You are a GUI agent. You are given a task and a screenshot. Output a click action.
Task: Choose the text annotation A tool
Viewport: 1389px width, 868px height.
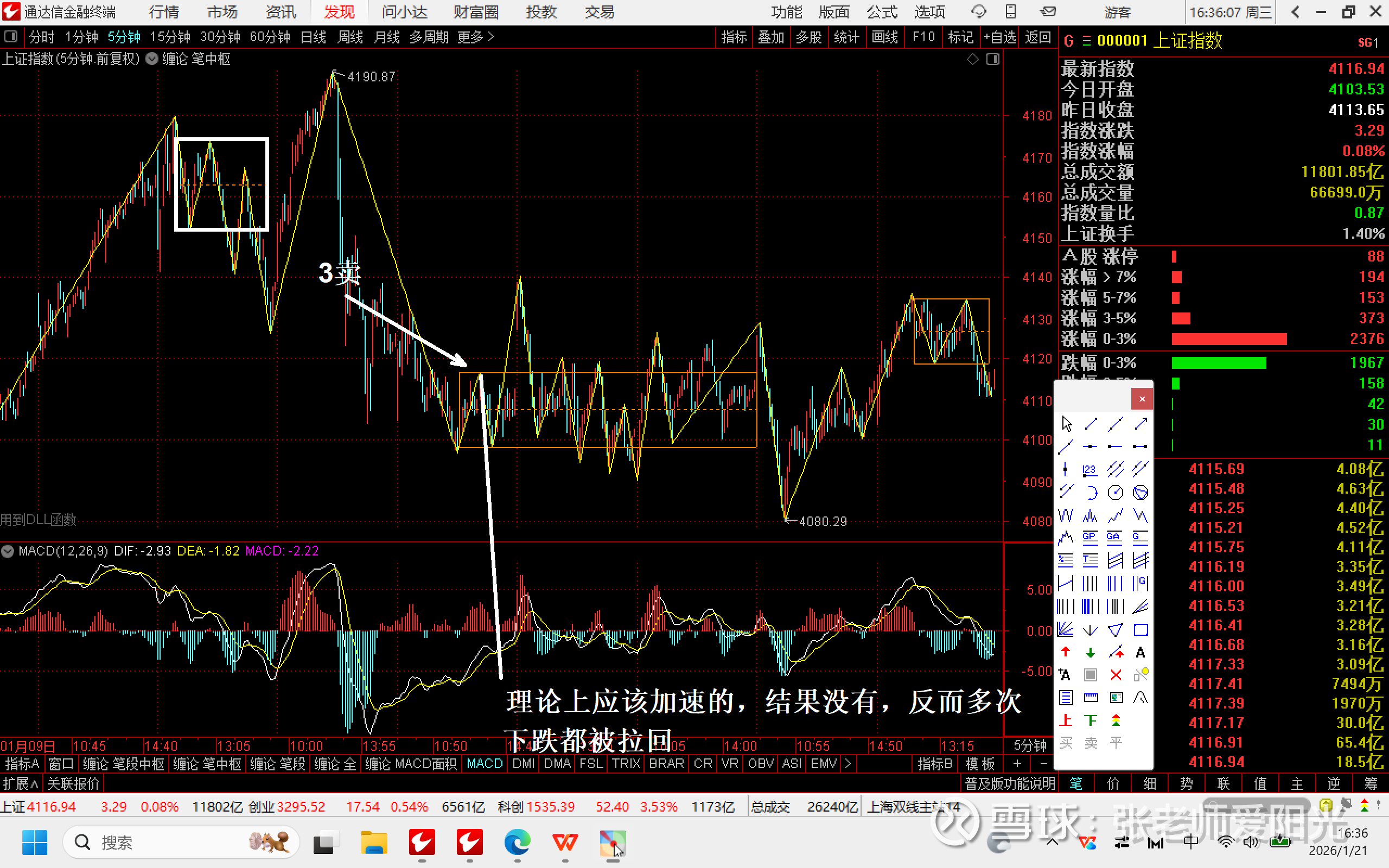point(1140,652)
